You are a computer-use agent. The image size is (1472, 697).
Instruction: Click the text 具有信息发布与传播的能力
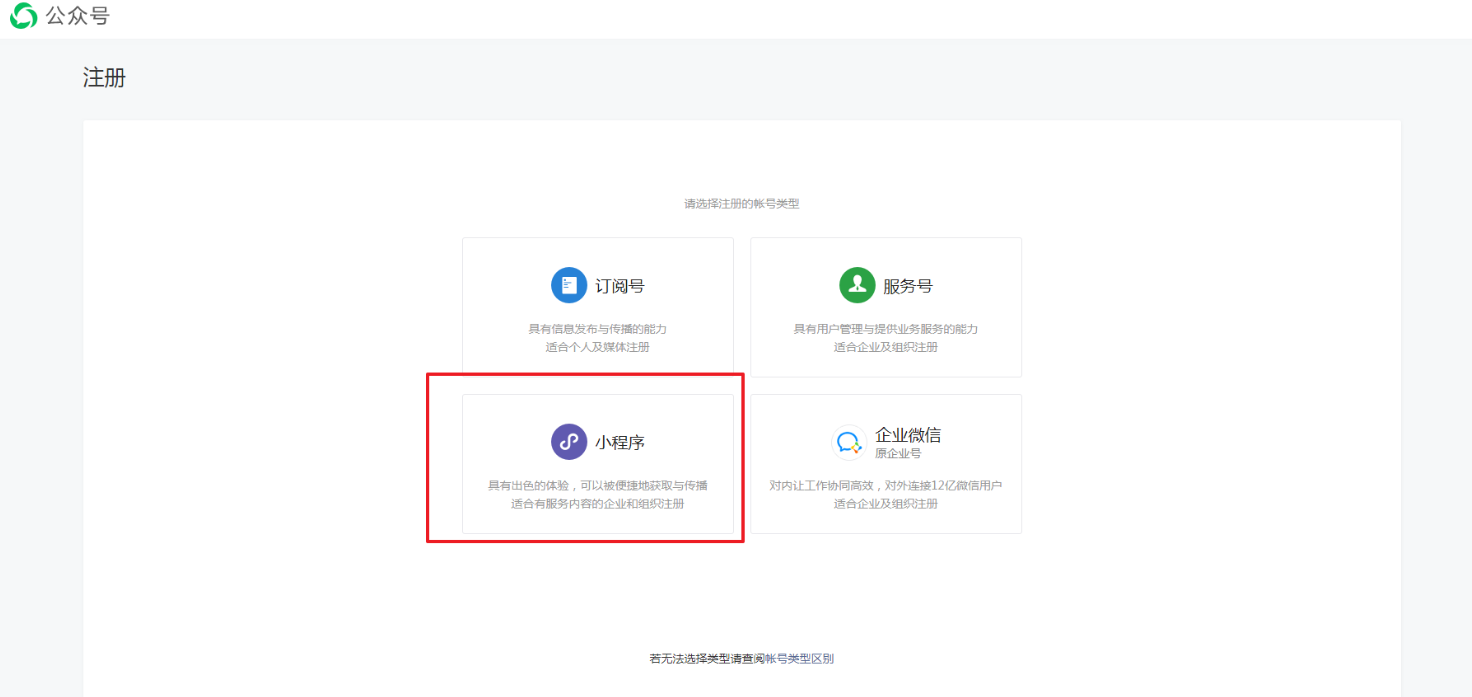tap(598, 329)
